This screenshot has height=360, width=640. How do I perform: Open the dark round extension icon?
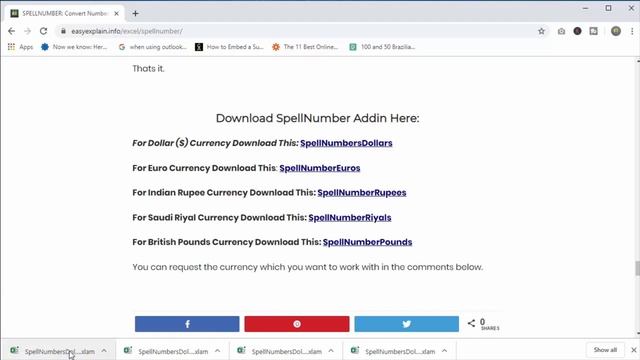click(x=577, y=31)
